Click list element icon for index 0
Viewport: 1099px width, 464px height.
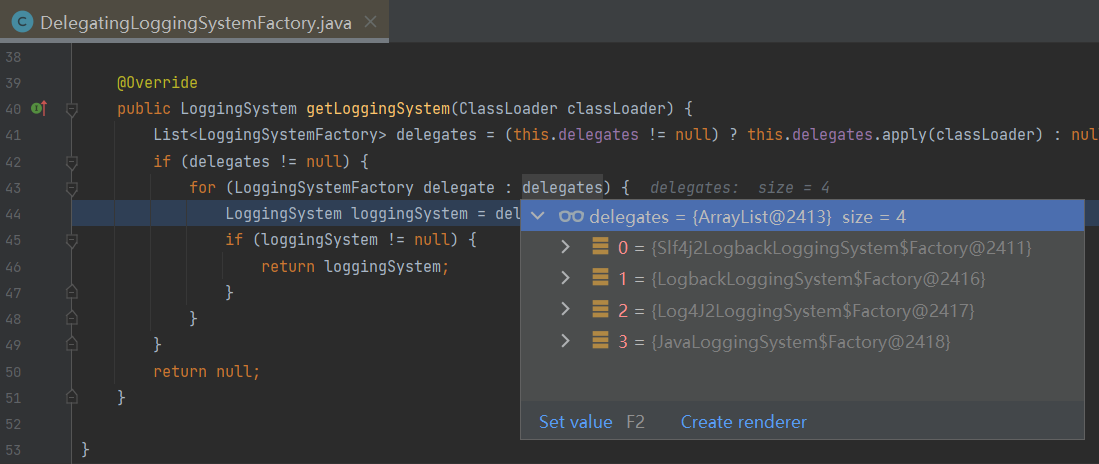600,247
